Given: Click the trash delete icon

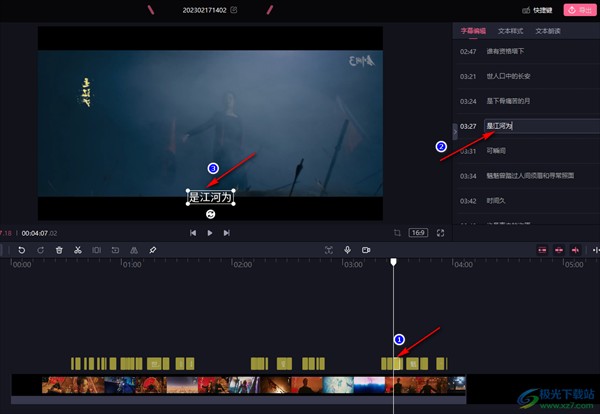Looking at the screenshot, I should click(x=59, y=249).
